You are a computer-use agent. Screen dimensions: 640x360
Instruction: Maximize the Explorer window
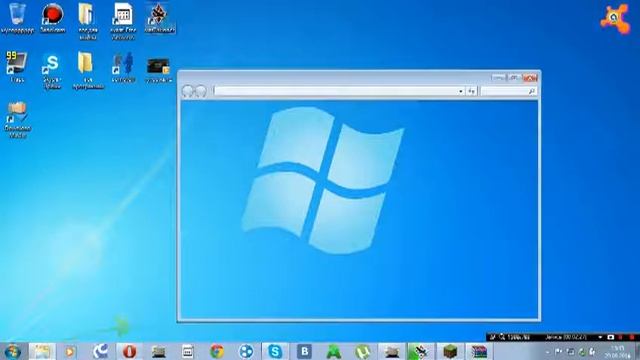[514, 77]
